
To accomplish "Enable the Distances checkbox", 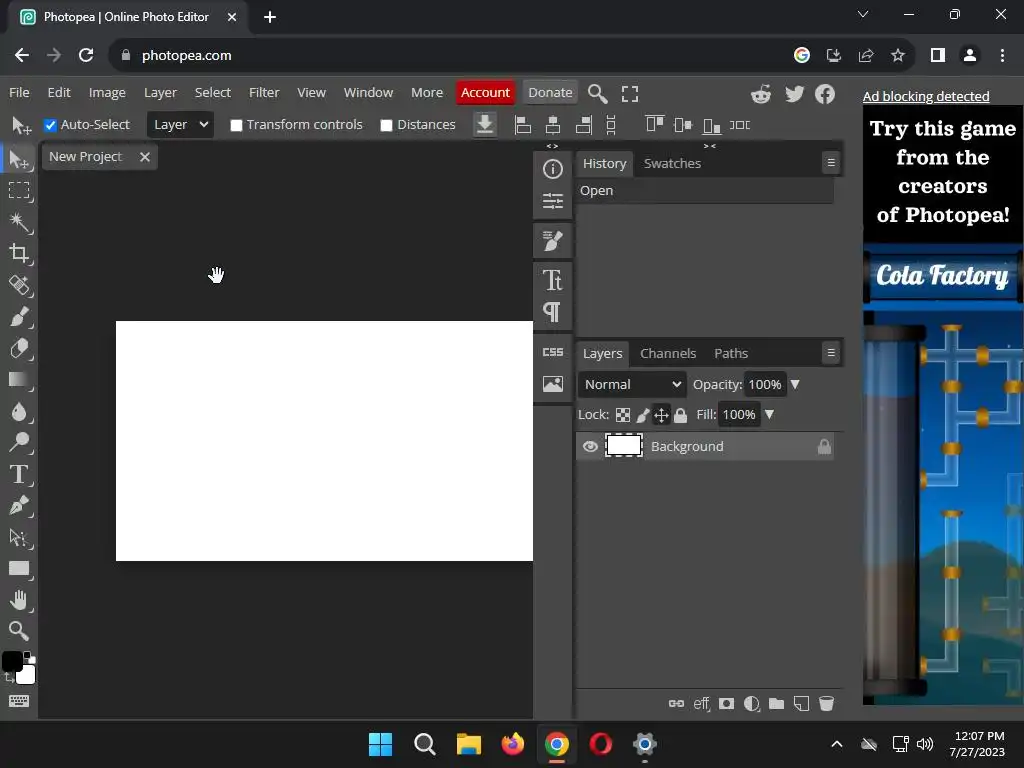I will [x=387, y=125].
